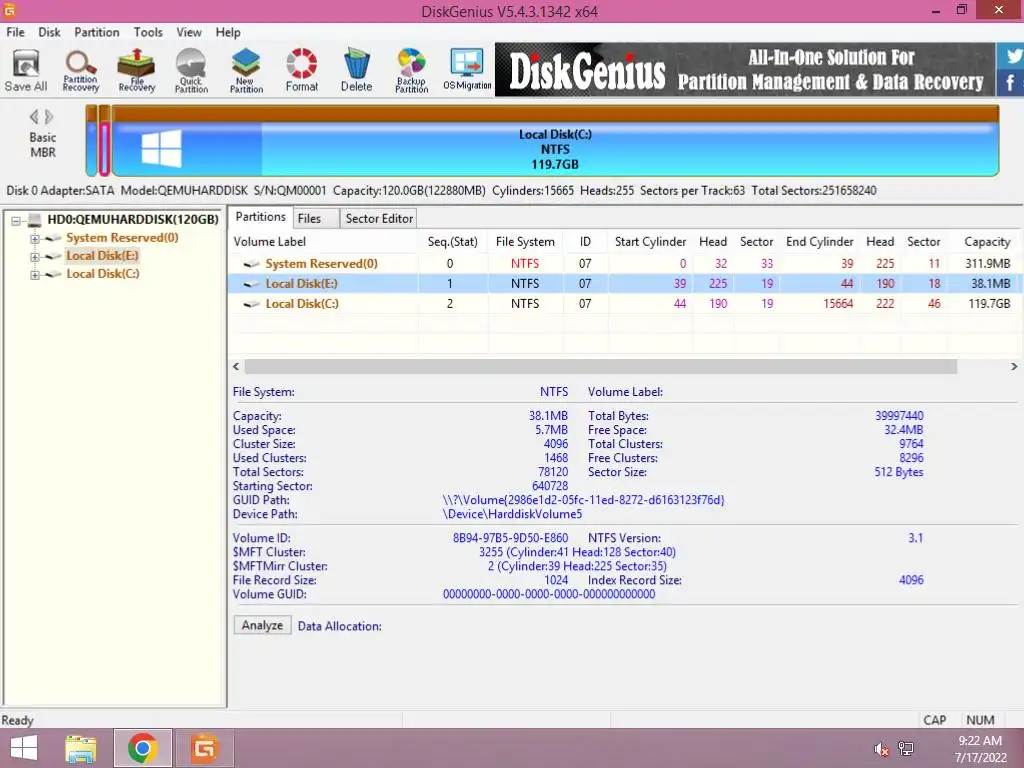The height and width of the screenshot is (768, 1024).
Task: Click the Format toolbar icon
Action: point(302,70)
